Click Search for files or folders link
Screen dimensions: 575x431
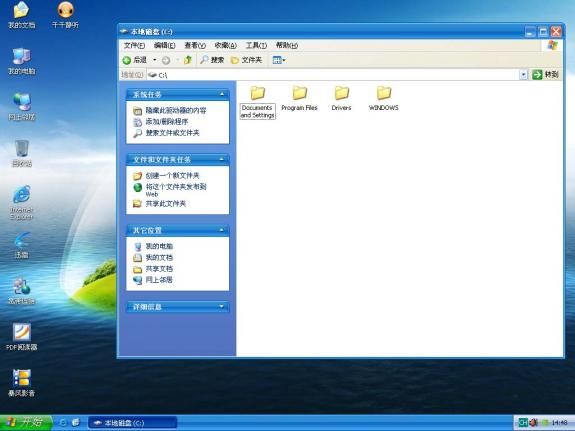coord(166,133)
